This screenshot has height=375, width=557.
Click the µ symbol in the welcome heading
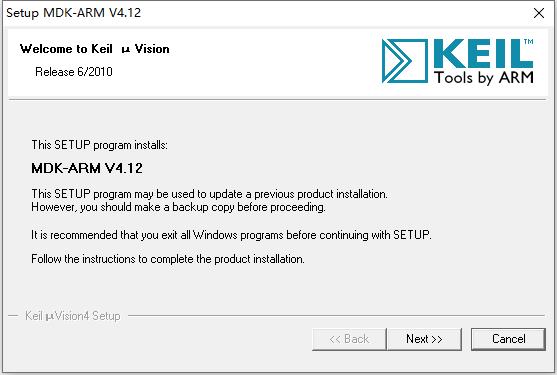[x=125, y=50]
